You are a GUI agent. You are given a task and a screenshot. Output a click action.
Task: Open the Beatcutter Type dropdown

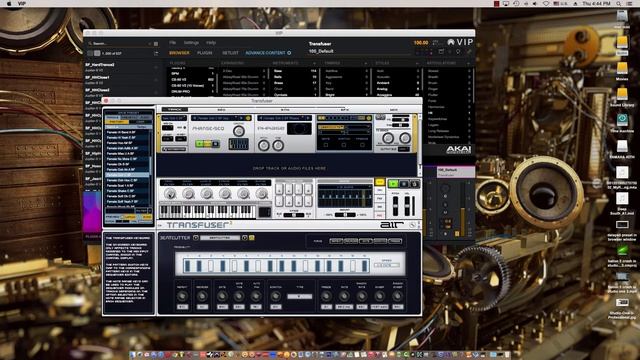pos(300,297)
